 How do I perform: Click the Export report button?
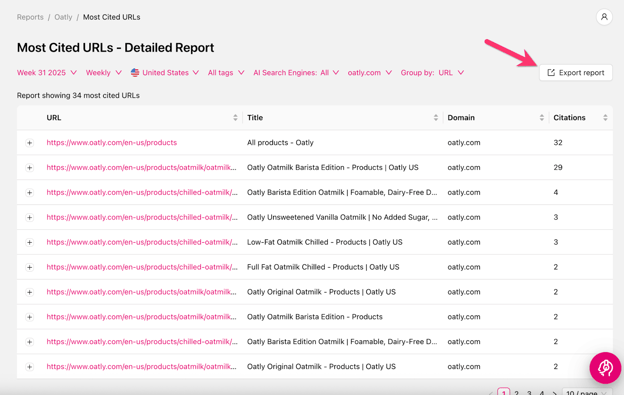[x=575, y=73]
